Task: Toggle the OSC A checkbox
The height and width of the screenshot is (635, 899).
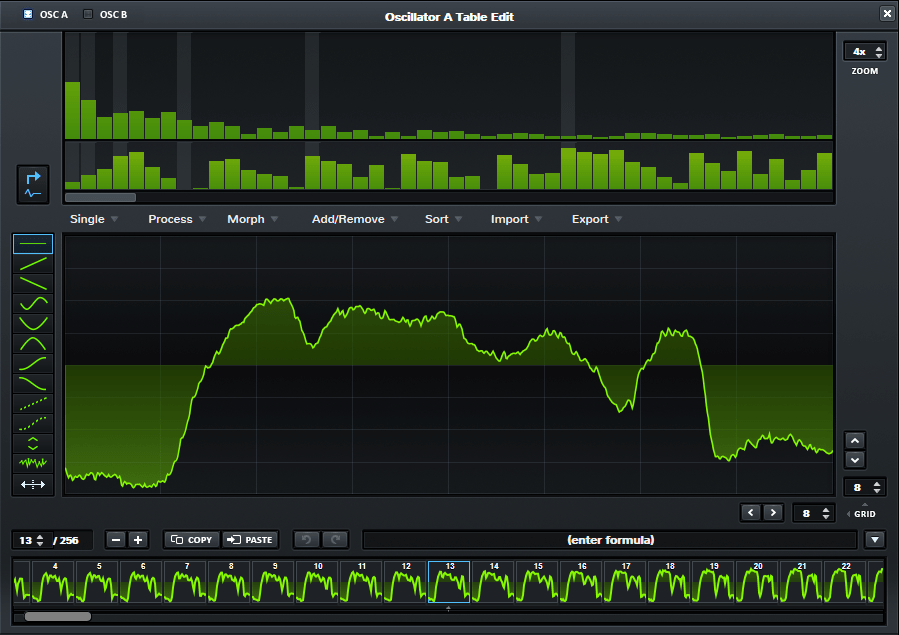Action: click(x=26, y=14)
